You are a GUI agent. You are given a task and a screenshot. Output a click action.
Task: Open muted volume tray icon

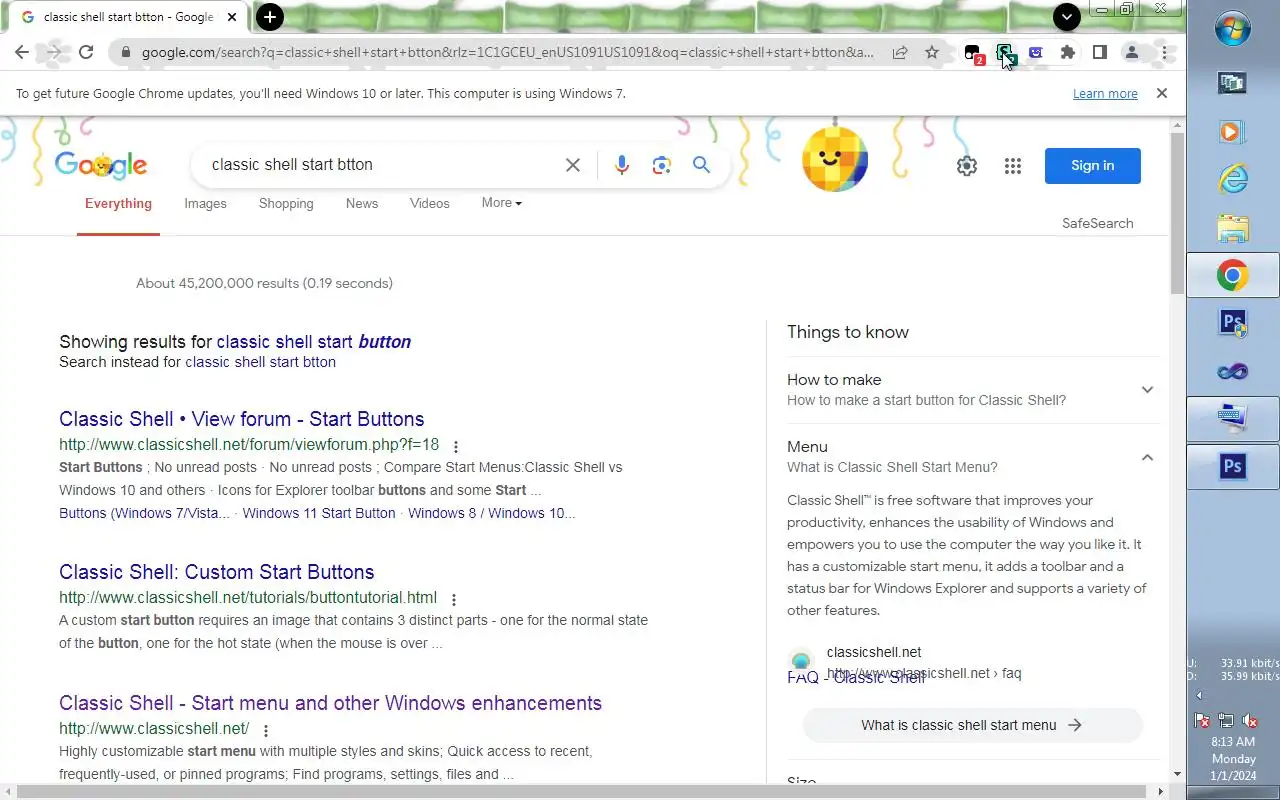(x=1250, y=720)
